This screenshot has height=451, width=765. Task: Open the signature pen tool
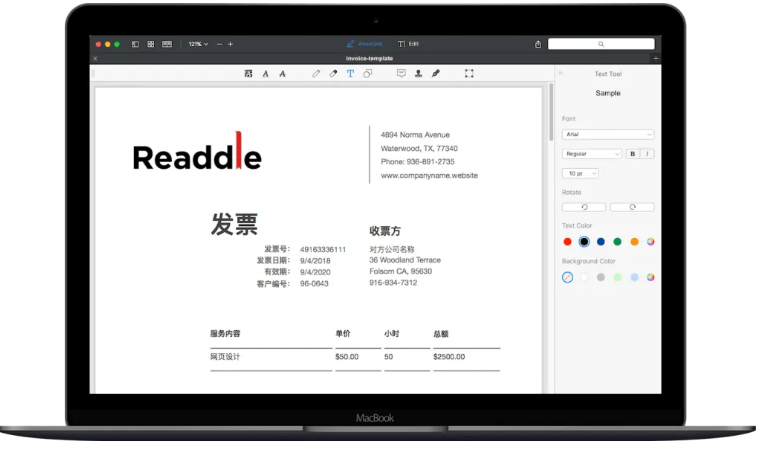(x=436, y=74)
